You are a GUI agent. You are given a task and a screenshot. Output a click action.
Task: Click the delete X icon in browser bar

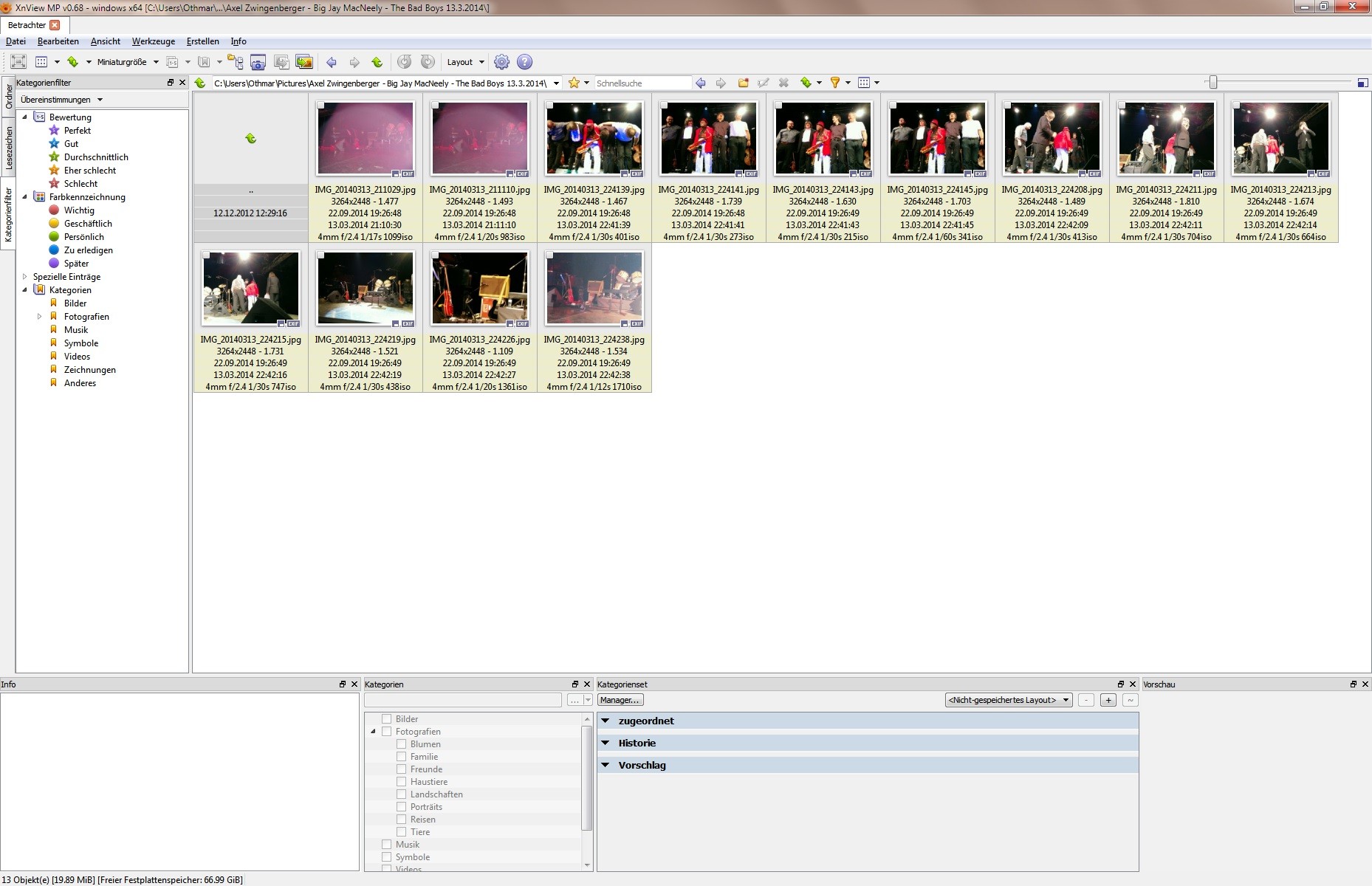click(783, 83)
